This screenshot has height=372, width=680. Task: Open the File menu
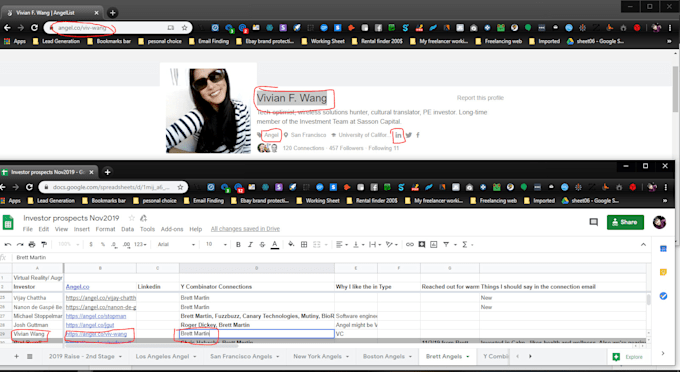click(x=28, y=229)
